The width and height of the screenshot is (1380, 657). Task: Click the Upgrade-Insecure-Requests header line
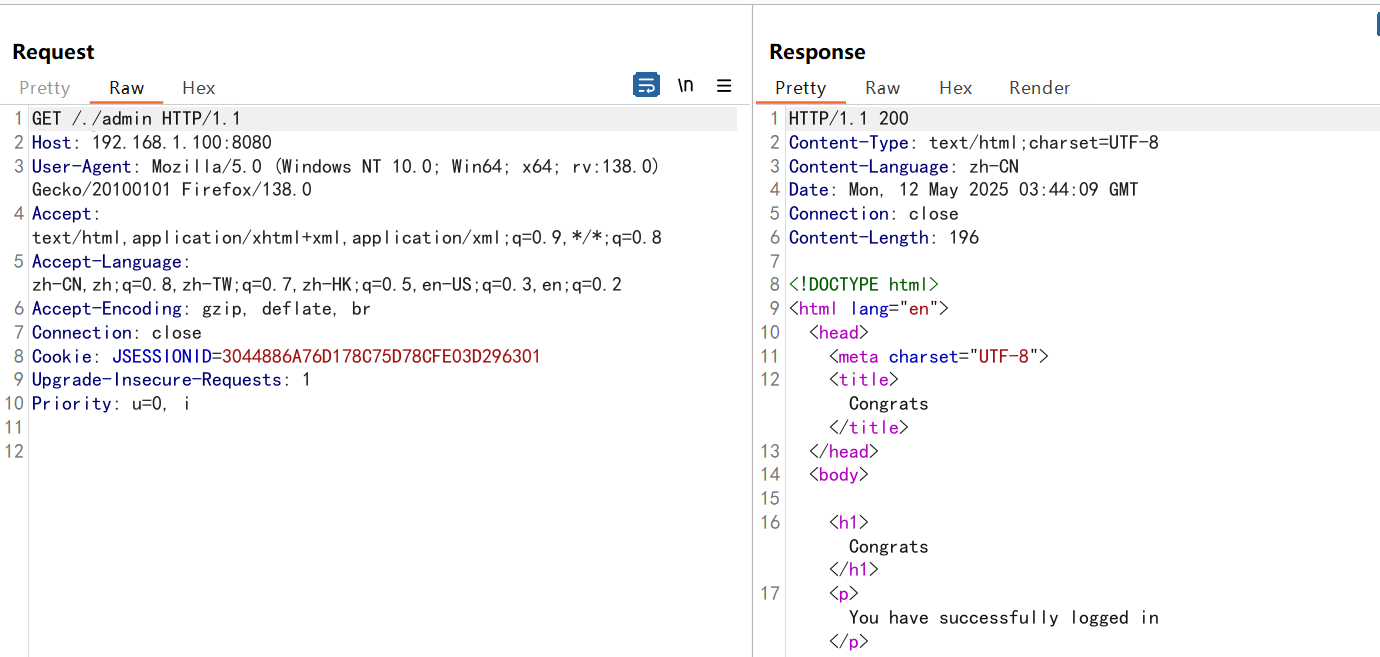[171, 380]
